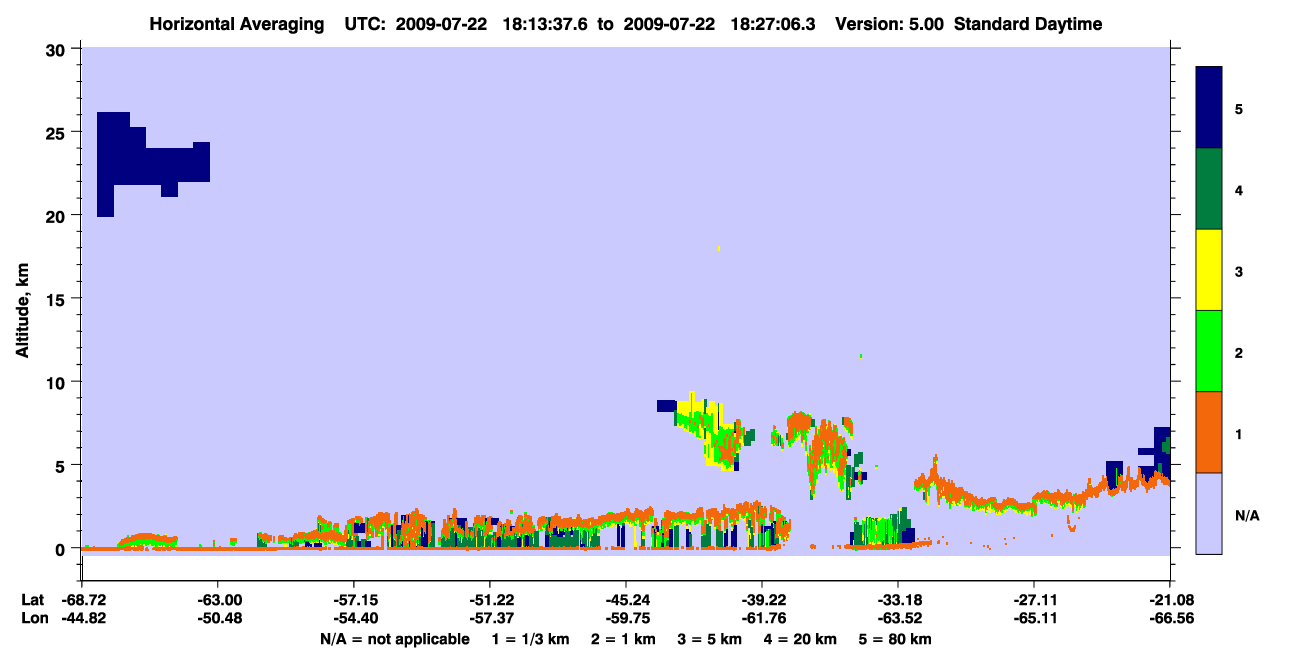The image size is (1300, 667).
Task: Click the colorbar label 4
Action: point(1239,189)
